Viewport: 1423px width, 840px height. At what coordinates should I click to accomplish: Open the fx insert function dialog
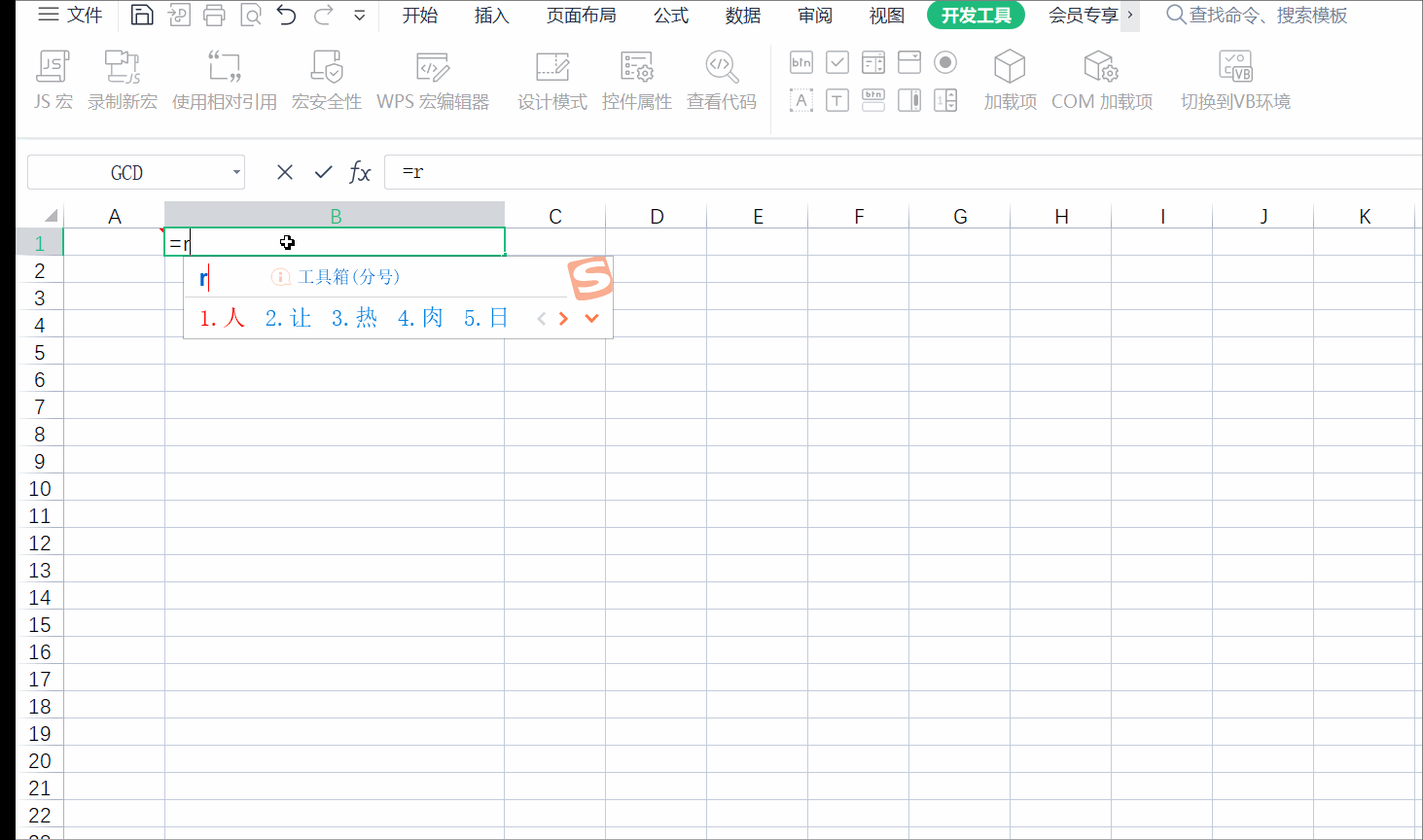pyautogui.click(x=360, y=172)
